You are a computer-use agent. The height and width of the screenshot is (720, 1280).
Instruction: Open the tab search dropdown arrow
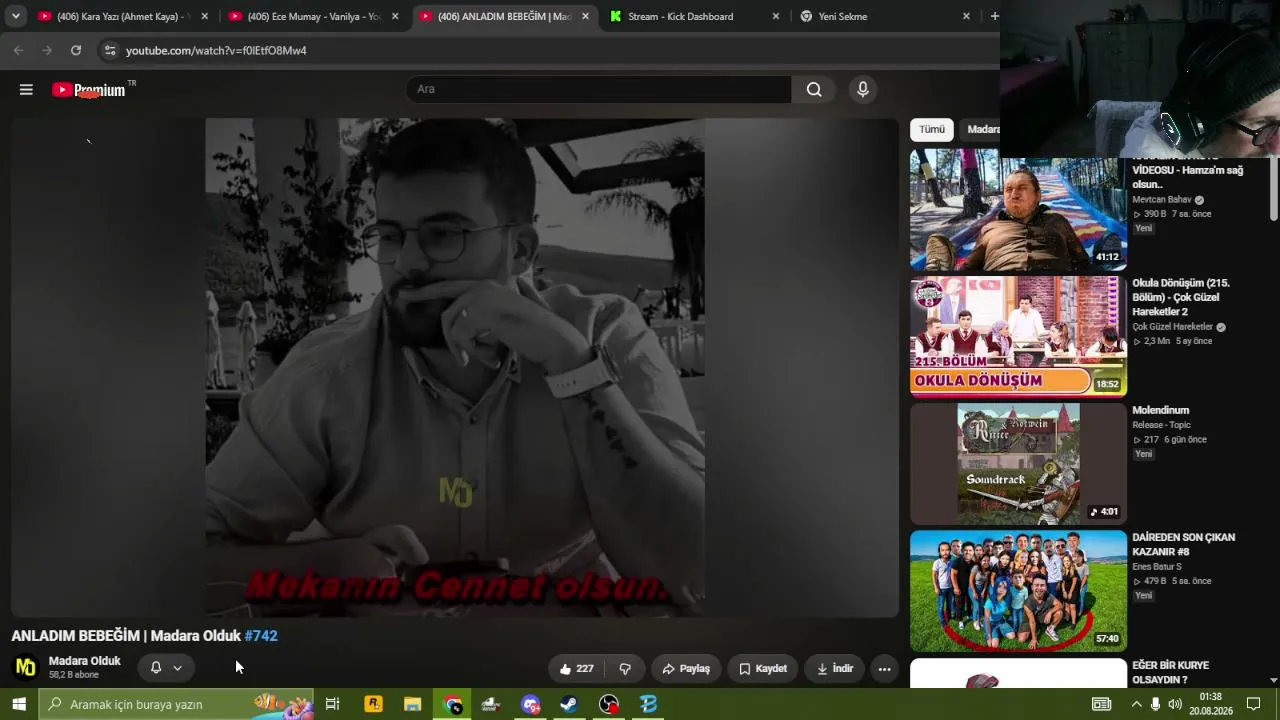pos(16,16)
